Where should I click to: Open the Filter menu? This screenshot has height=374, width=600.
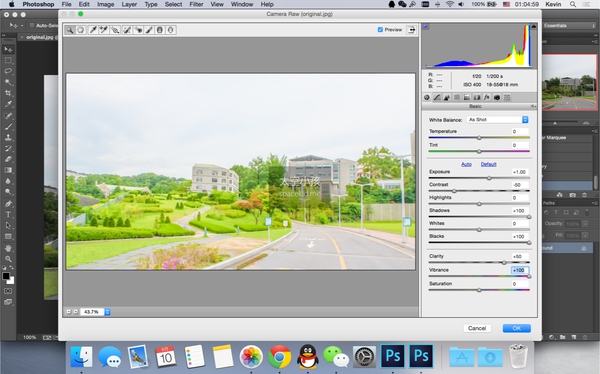pos(196,4)
